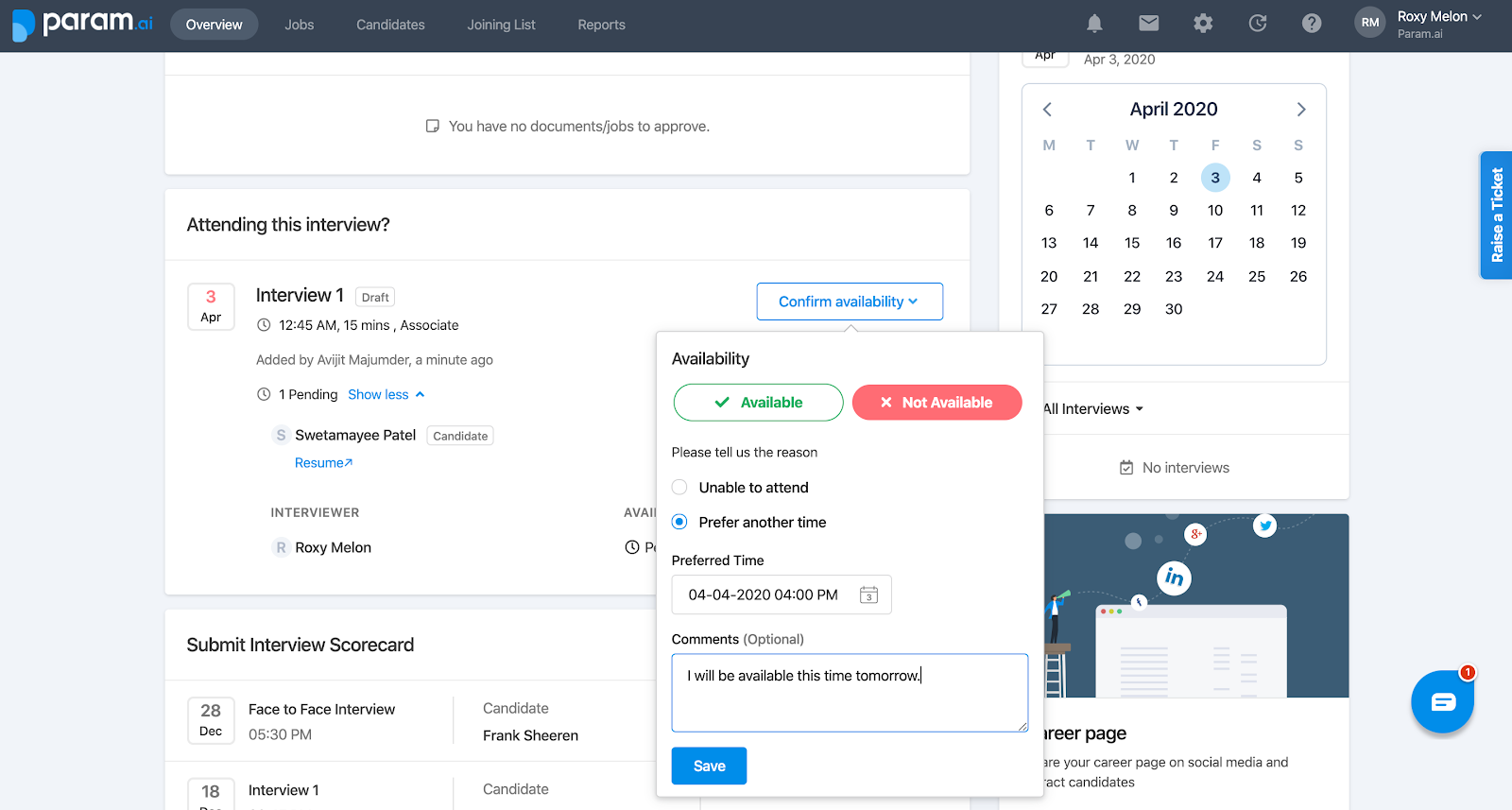Click the clock icon beside 12:45 AM
This screenshot has width=1512, height=810.
(x=264, y=325)
